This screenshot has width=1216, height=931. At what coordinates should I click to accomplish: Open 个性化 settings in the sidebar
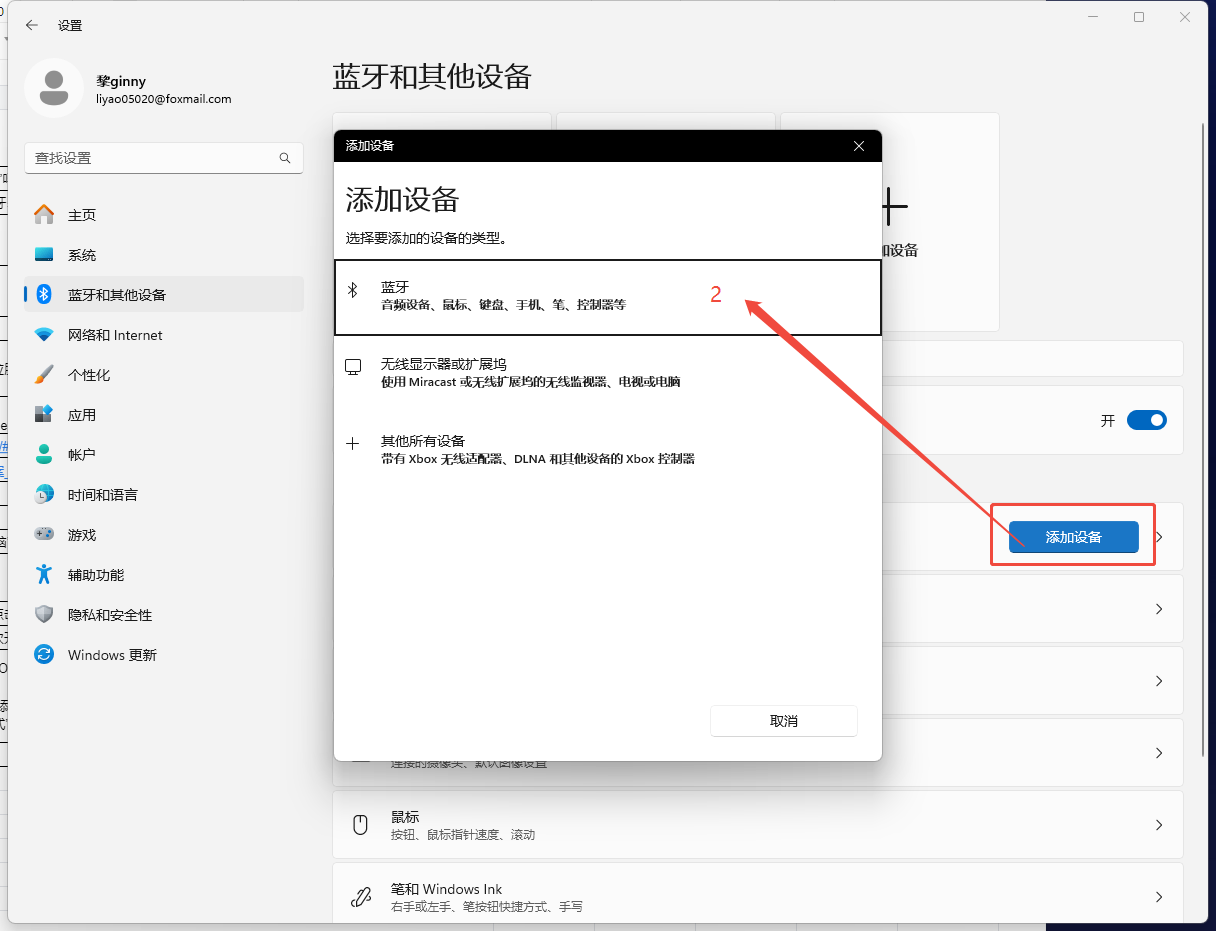pos(45,374)
